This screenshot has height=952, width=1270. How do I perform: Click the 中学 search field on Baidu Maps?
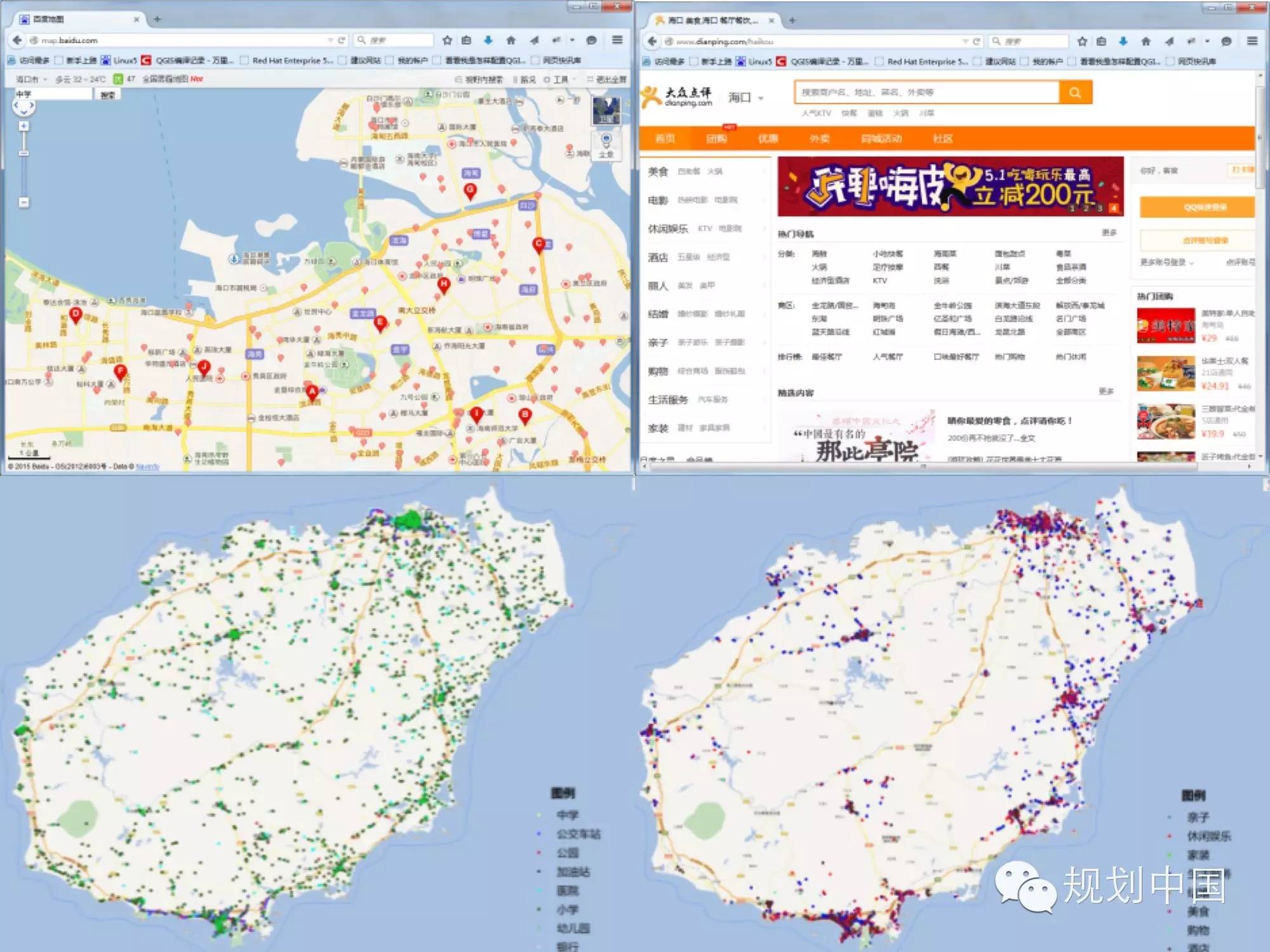53,94
